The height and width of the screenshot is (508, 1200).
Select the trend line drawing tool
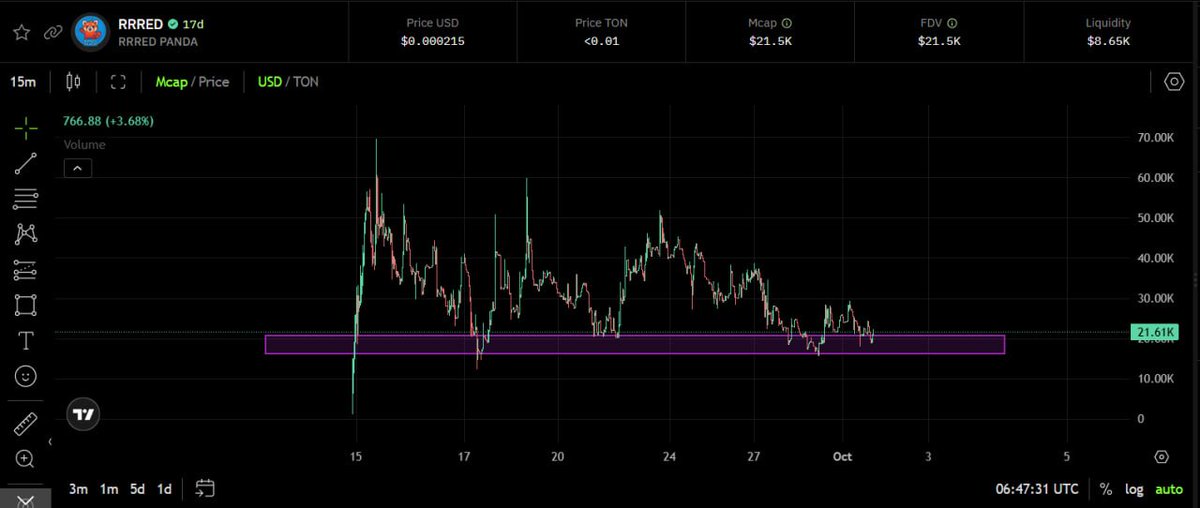[x=26, y=163]
